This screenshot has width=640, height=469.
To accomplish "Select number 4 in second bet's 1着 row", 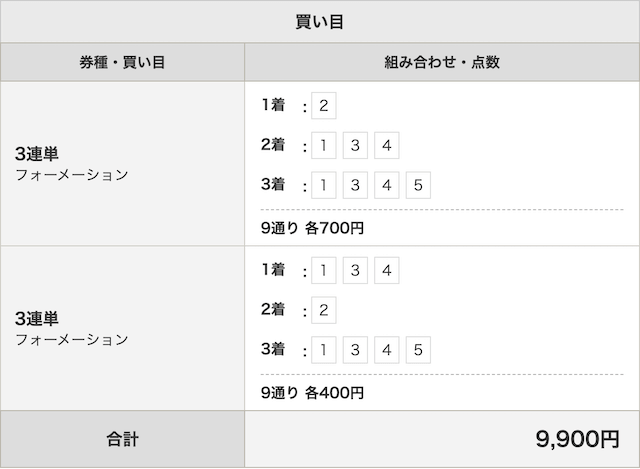I will (387, 270).
